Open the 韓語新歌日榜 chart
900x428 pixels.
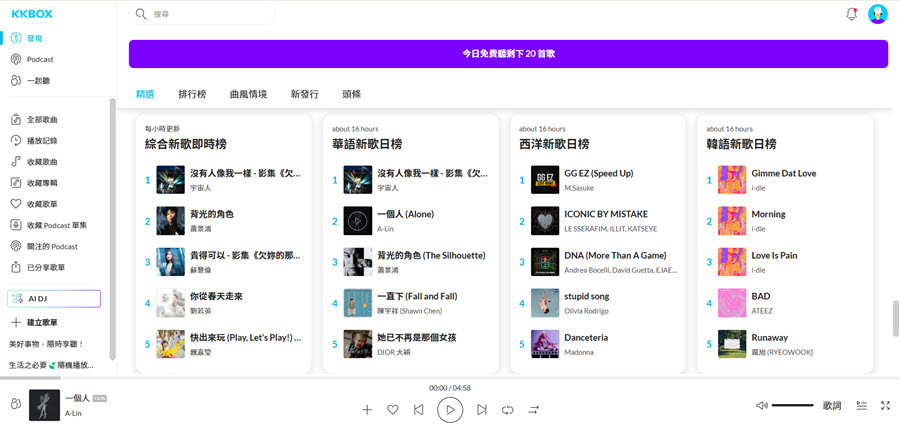coord(741,144)
